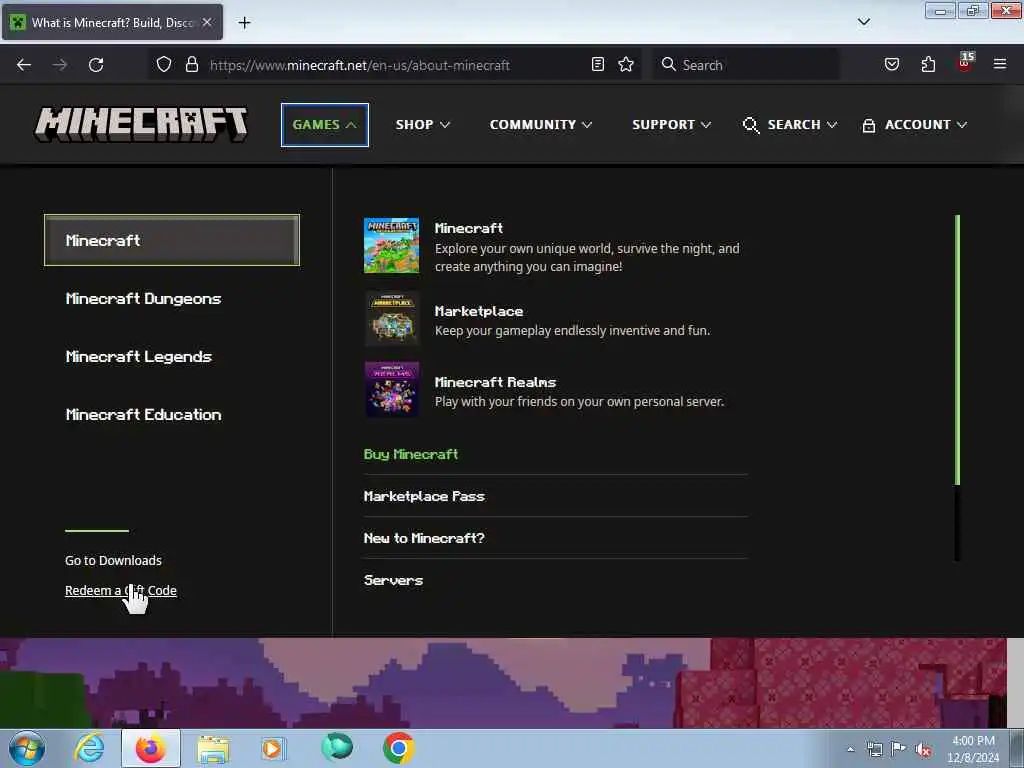The image size is (1024, 768).
Task: Open the Minecraft Realms title link
Action: (x=495, y=382)
